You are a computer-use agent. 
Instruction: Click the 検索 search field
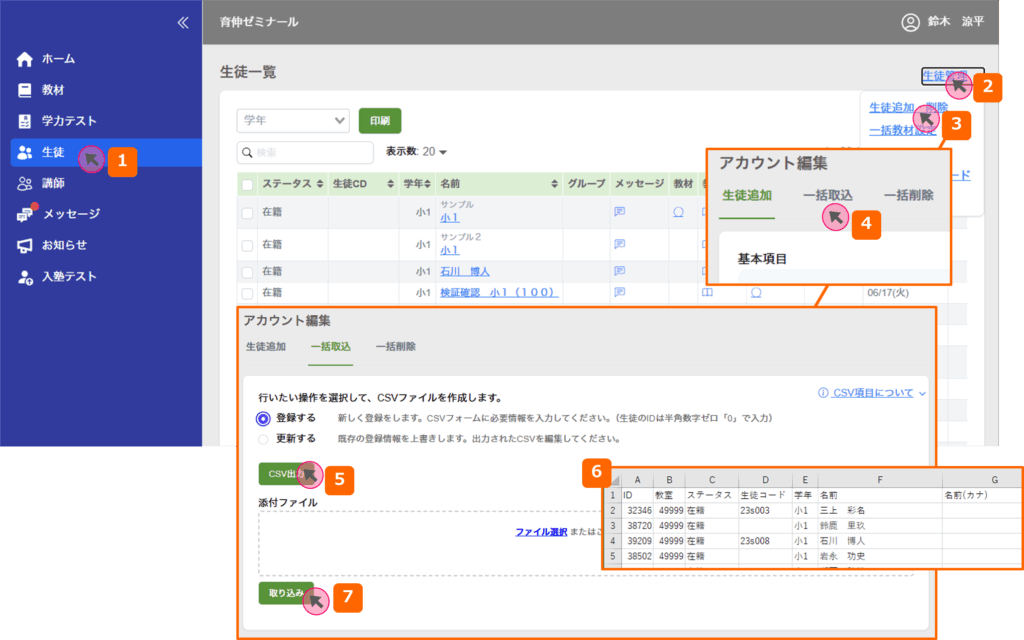pyautogui.click(x=303, y=152)
